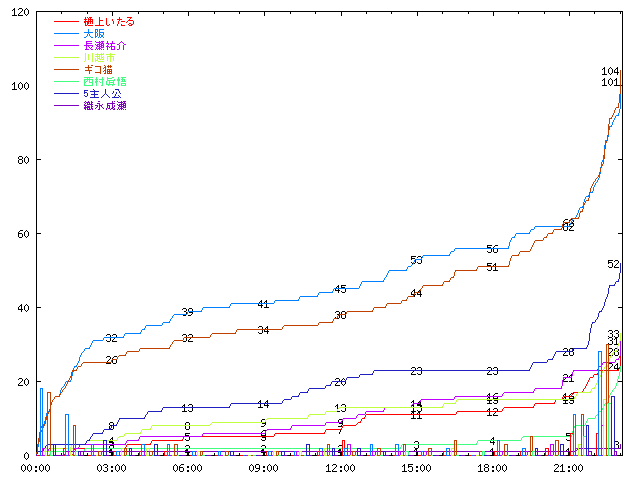
Task: Click the 5主人公 legend text
Action: 102,93
